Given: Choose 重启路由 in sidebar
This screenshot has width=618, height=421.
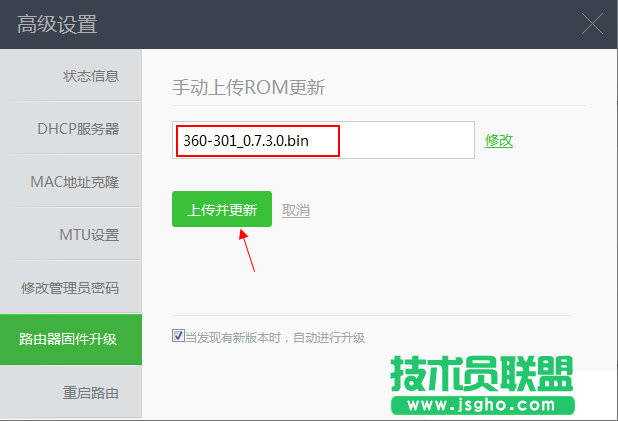Looking at the screenshot, I should [71, 392].
